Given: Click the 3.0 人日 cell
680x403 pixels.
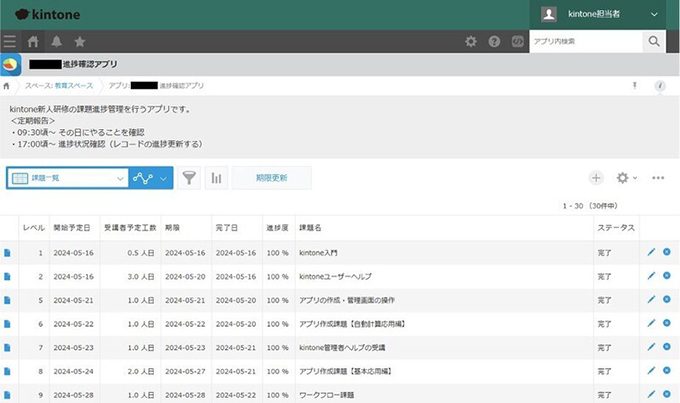Looking at the screenshot, I should point(131,276).
